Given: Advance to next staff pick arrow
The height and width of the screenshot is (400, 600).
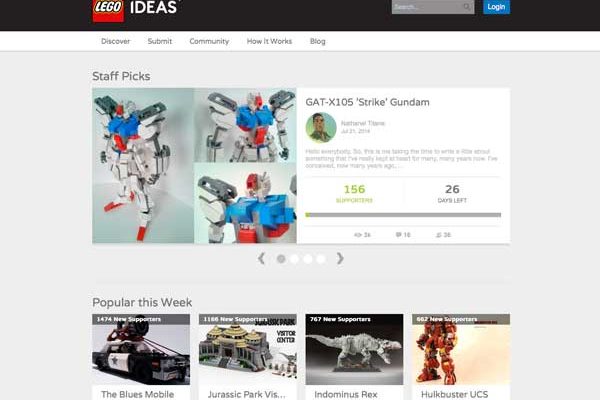Looking at the screenshot, I should (340, 258).
